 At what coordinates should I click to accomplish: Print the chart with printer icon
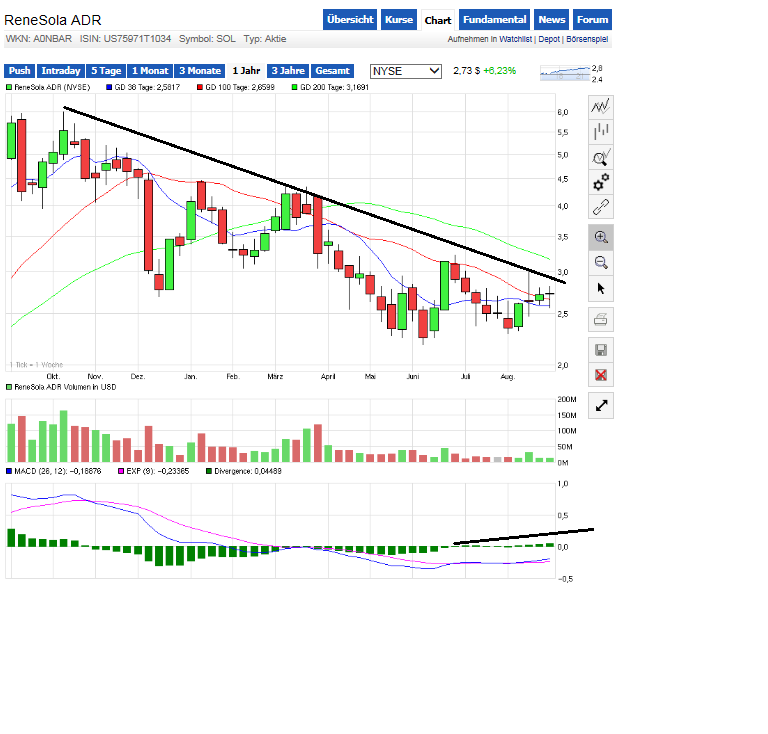pos(601,319)
